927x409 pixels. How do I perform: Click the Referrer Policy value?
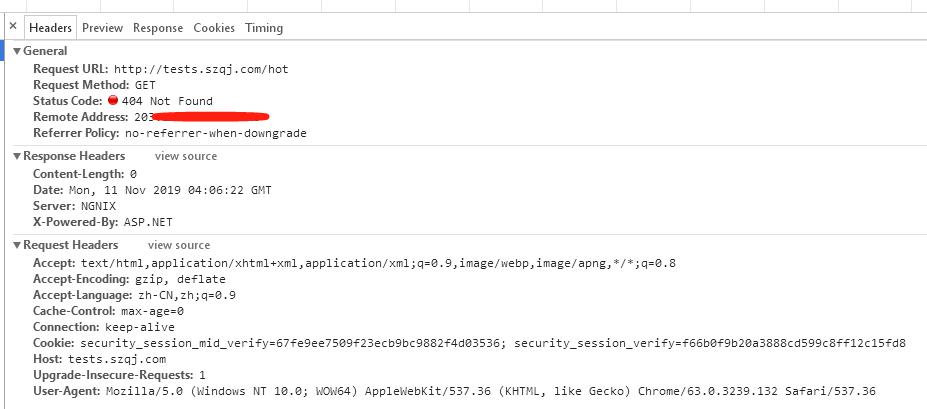(x=216, y=133)
